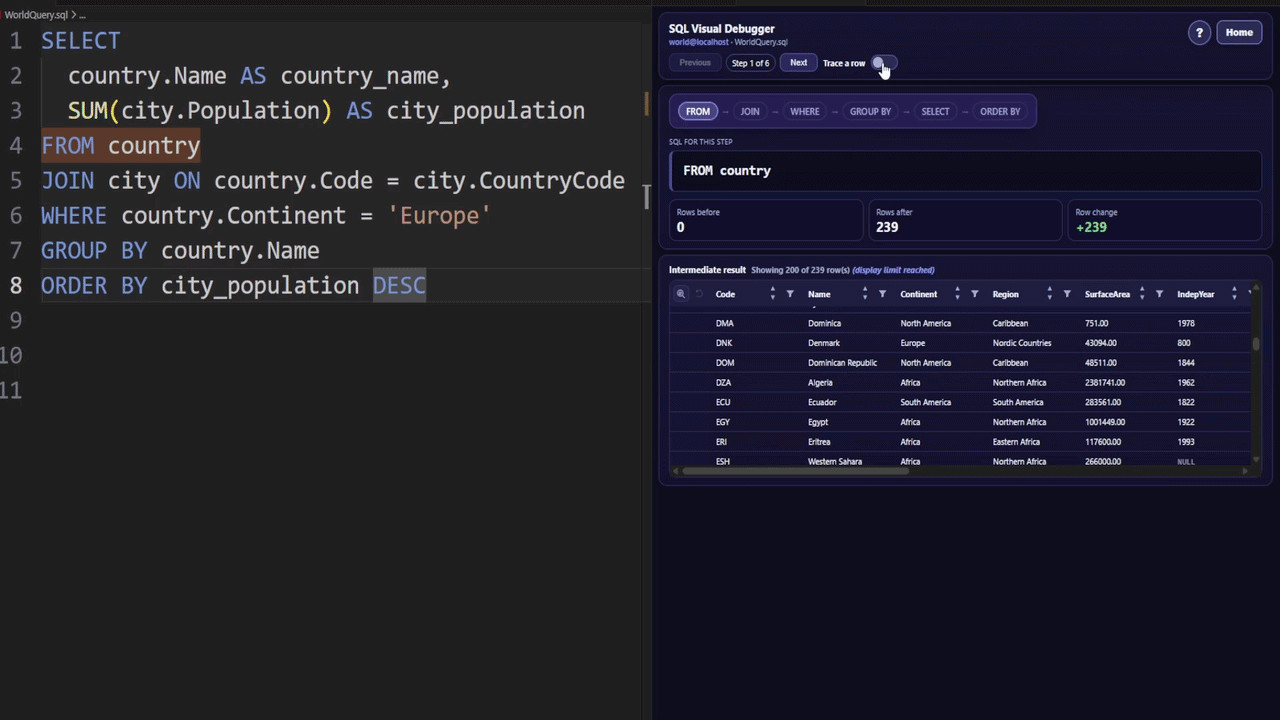The image size is (1280, 720).
Task: Sort the Region column with its arrows
Action: pos(1049,294)
